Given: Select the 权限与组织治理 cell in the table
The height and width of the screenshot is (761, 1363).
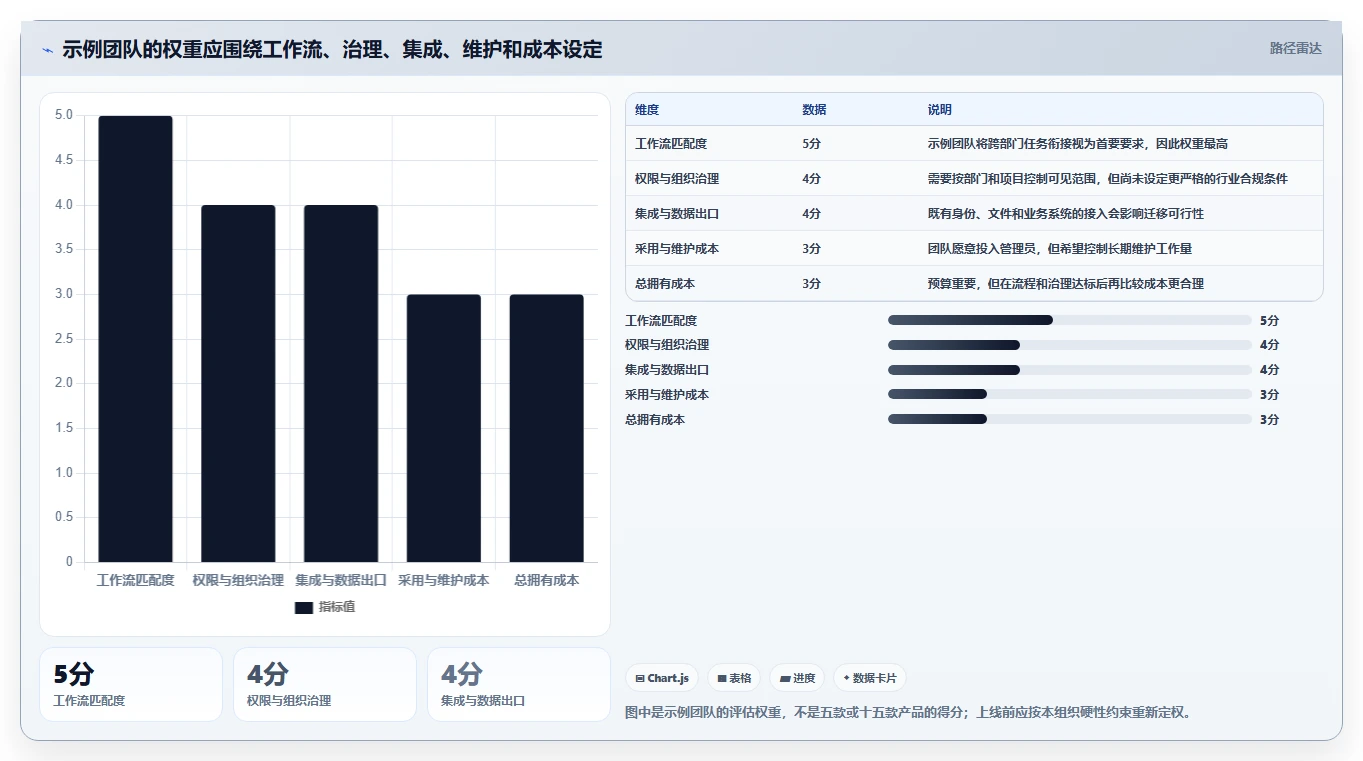Looking at the screenshot, I should click(677, 179).
